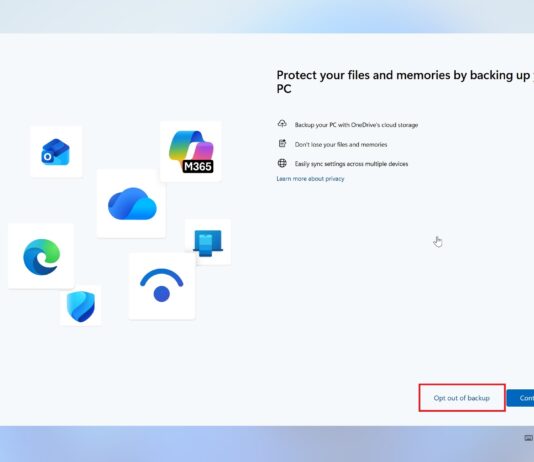Click the keyboard icon in the bottom bar

pos(529,438)
